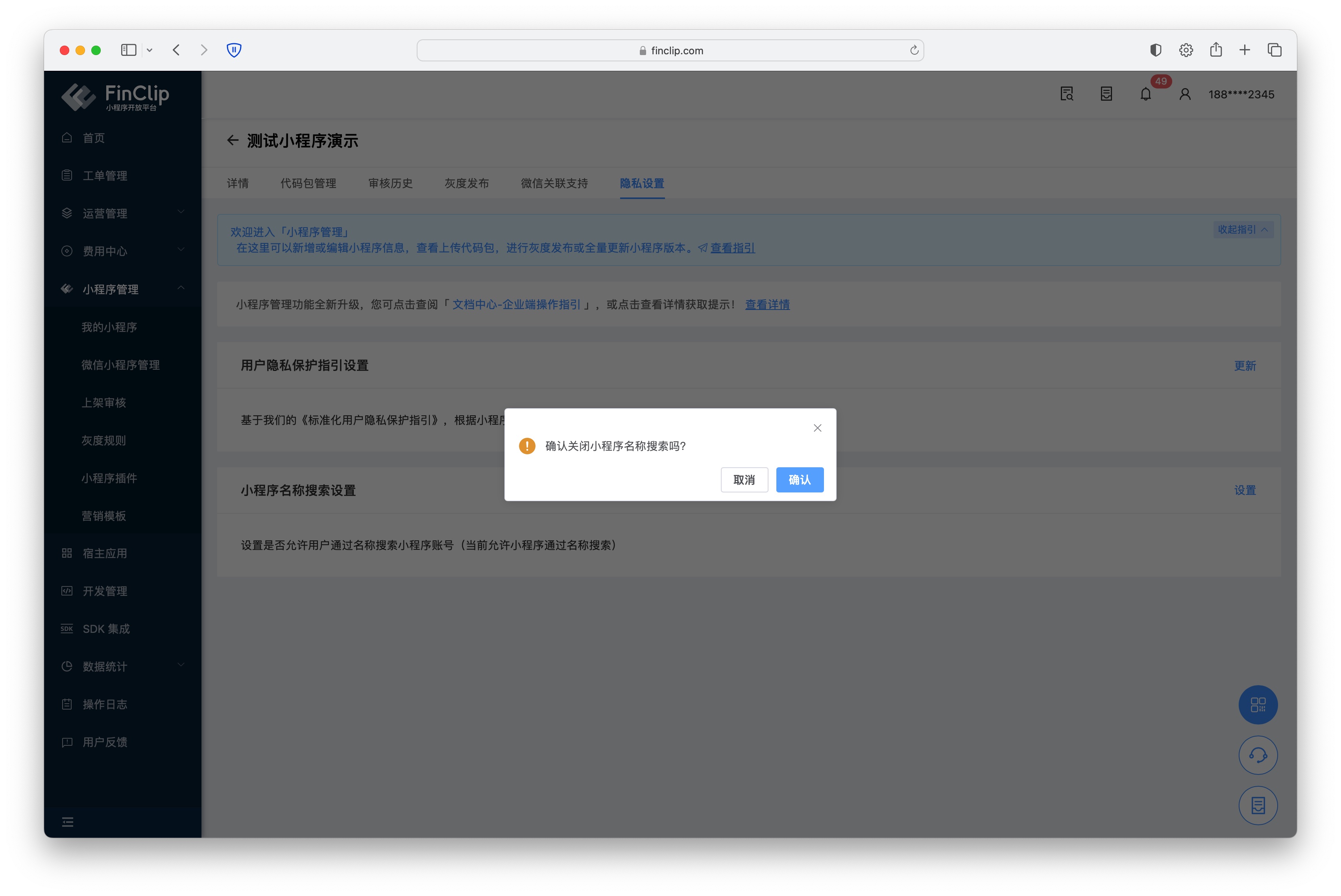Open 我的小程序 in sidebar
Viewport: 1341px width, 896px height.
(109, 327)
